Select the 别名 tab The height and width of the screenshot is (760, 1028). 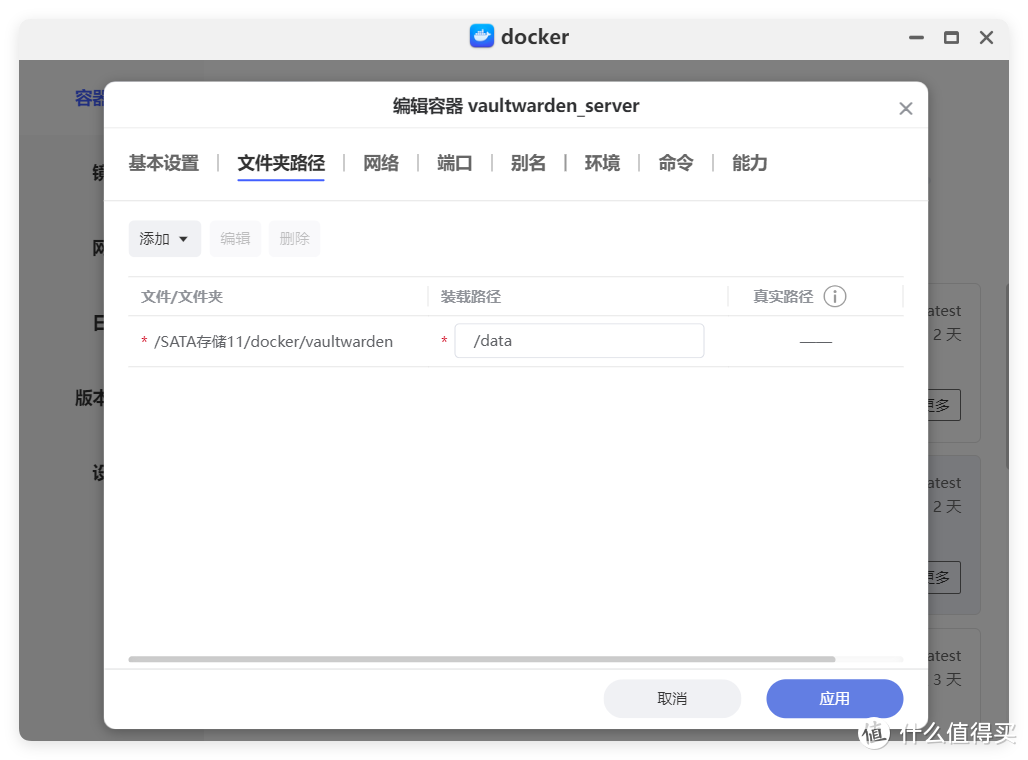pos(528,163)
